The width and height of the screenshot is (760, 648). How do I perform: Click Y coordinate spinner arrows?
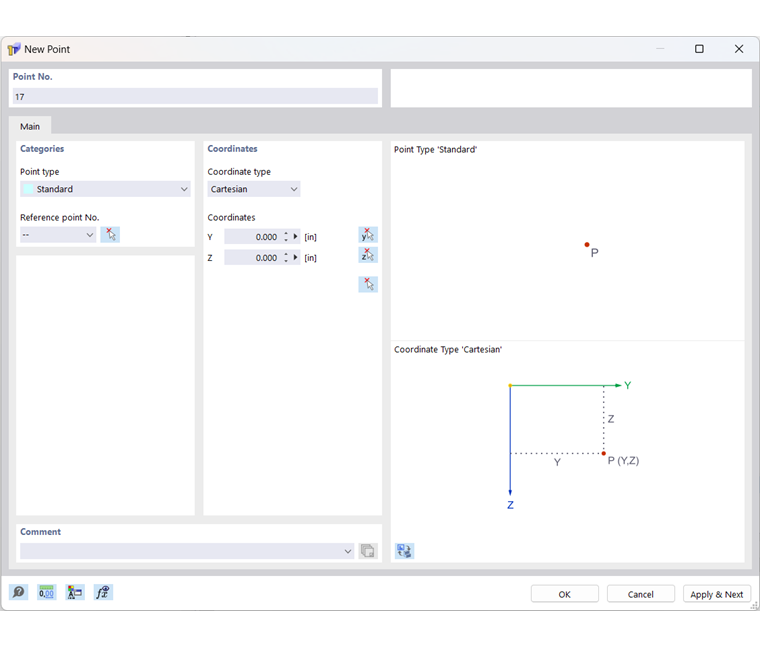286,237
